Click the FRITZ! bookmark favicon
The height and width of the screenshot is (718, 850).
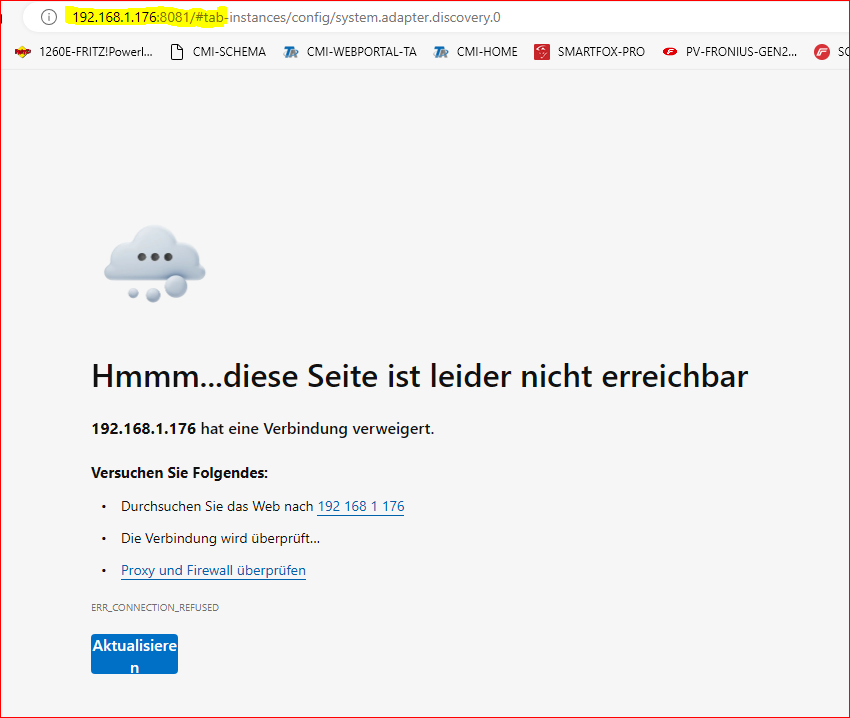[x=23, y=52]
